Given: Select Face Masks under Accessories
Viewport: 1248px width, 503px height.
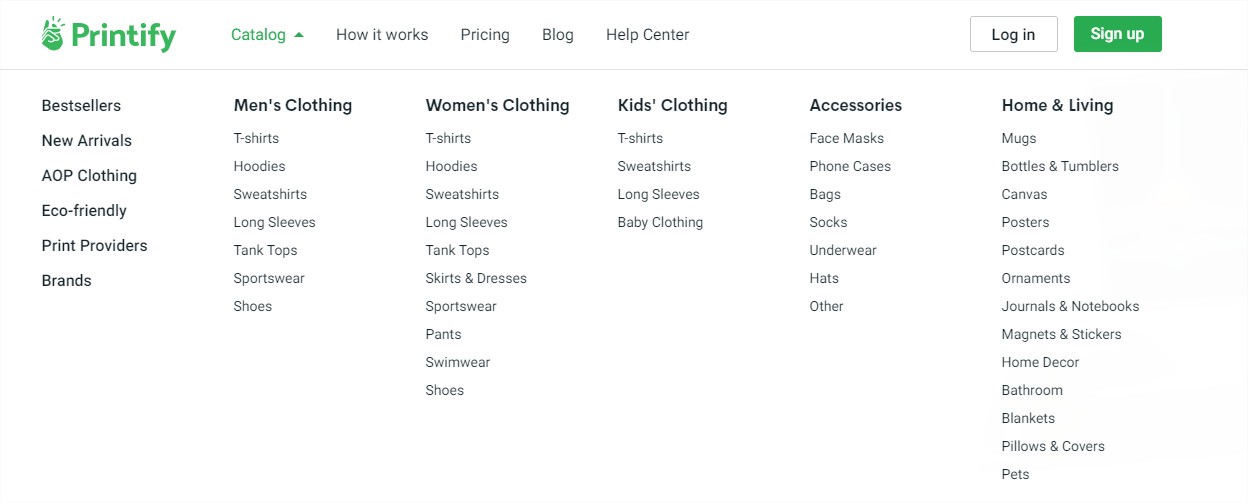Looking at the screenshot, I should [847, 138].
